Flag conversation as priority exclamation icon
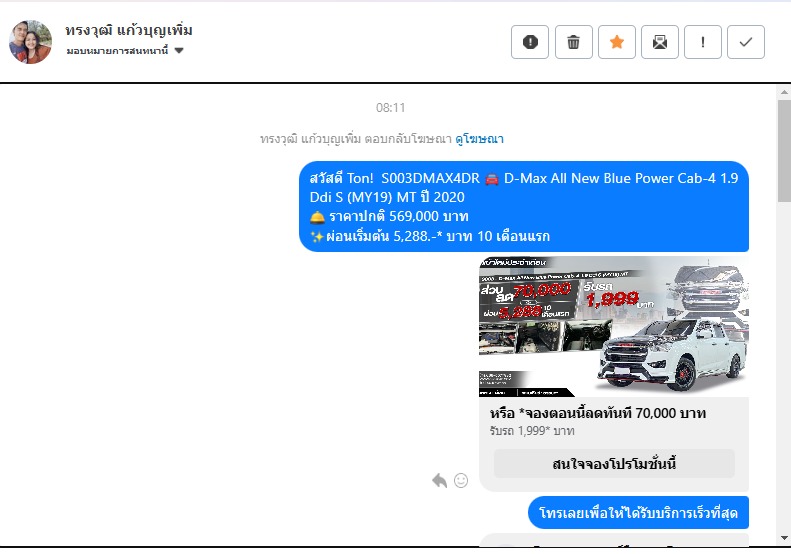The image size is (791, 554). pyautogui.click(x=703, y=42)
